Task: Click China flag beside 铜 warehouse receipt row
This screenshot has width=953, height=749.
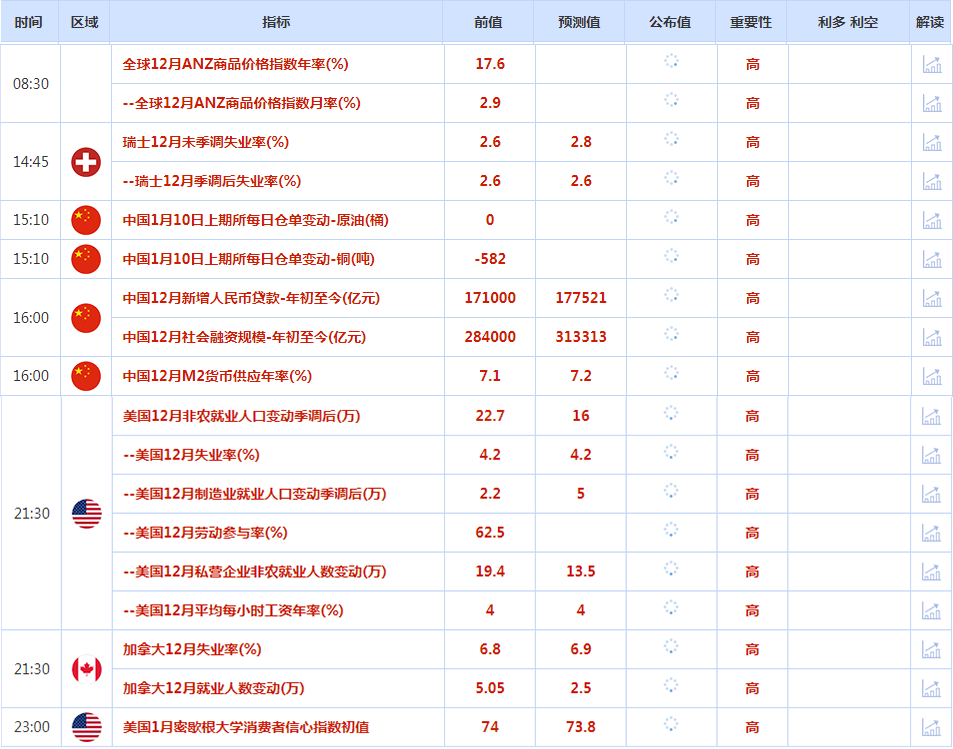Action: point(86,259)
